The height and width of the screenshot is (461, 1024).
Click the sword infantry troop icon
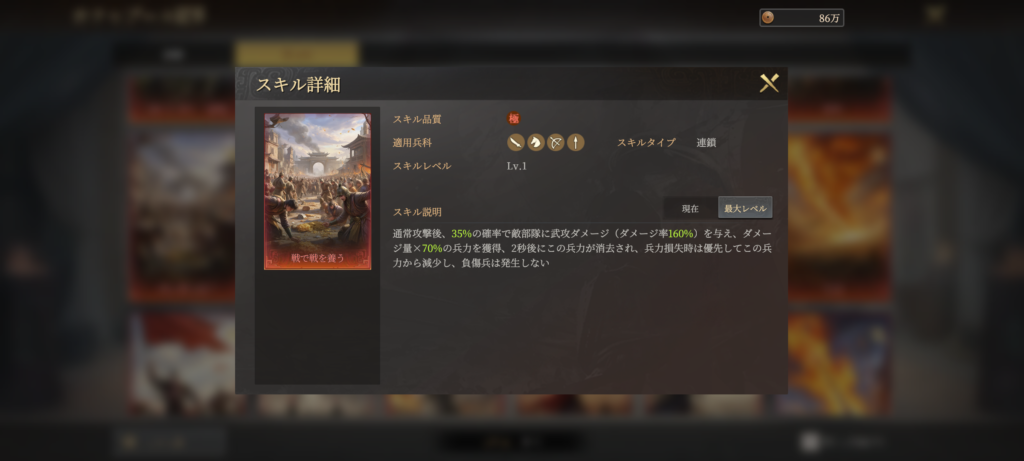[516, 142]
